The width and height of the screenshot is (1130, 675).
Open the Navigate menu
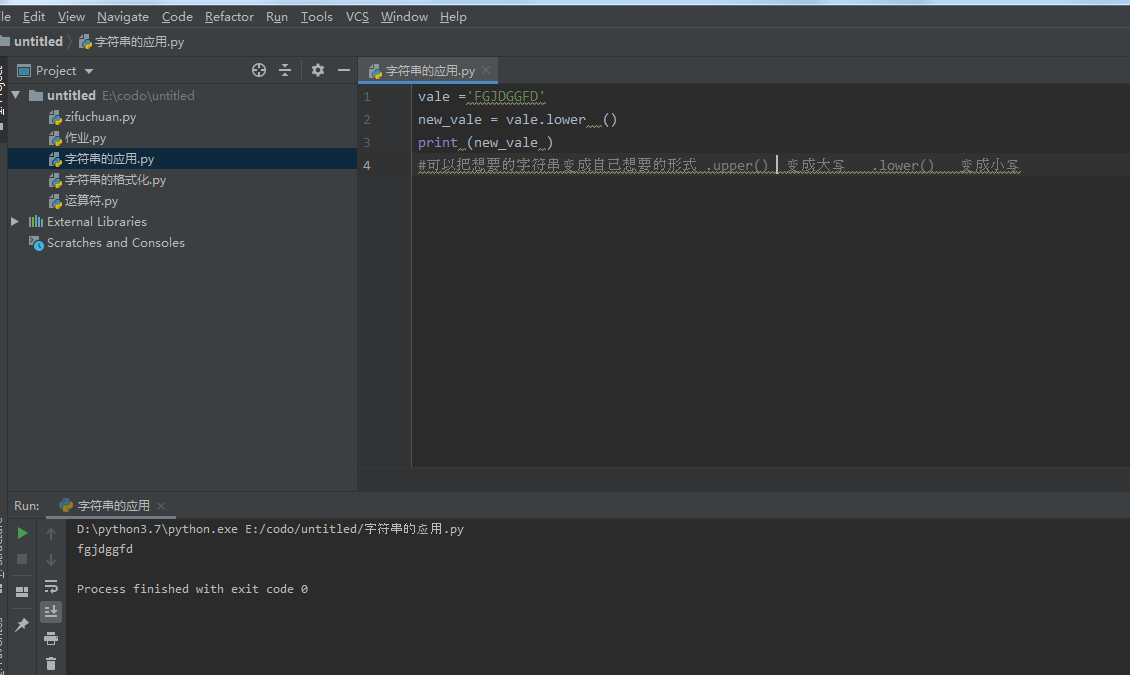pos(123,17)
